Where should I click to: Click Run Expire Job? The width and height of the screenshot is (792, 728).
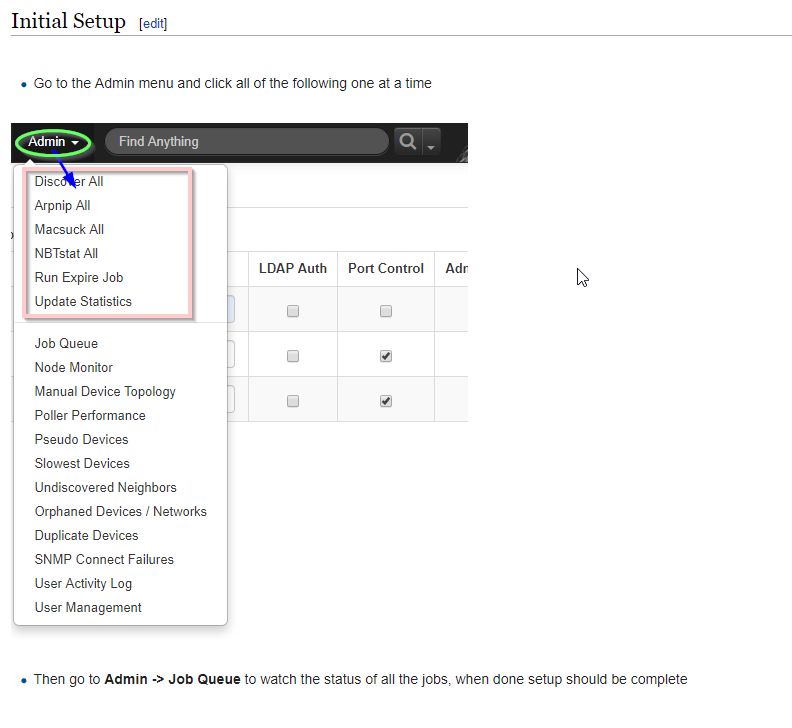[x=79, y=277]
